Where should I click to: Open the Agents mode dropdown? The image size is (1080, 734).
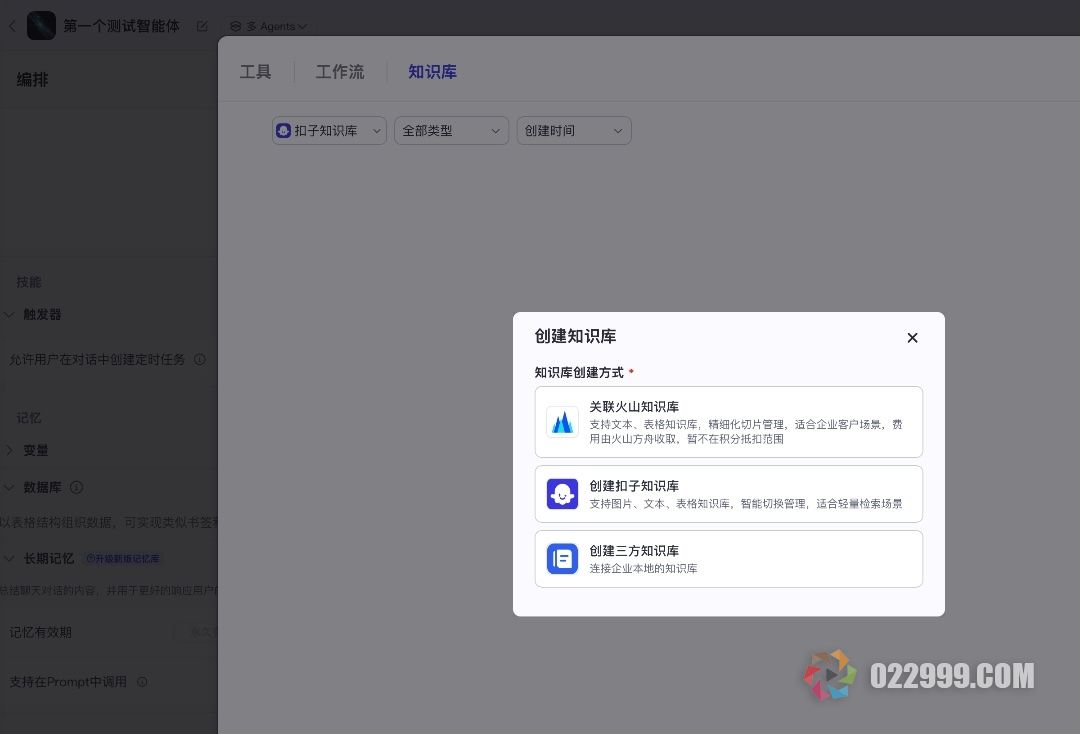[269, 26]
